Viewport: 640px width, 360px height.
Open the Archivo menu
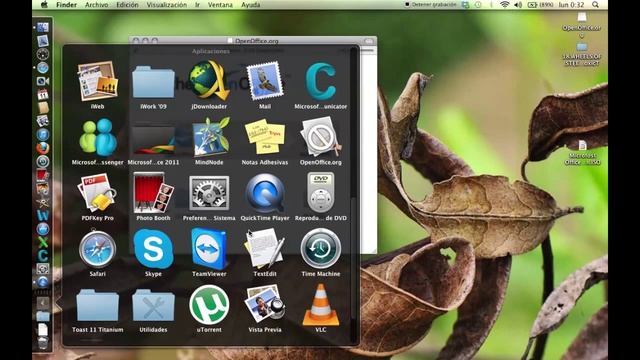[x=96, y=4]
